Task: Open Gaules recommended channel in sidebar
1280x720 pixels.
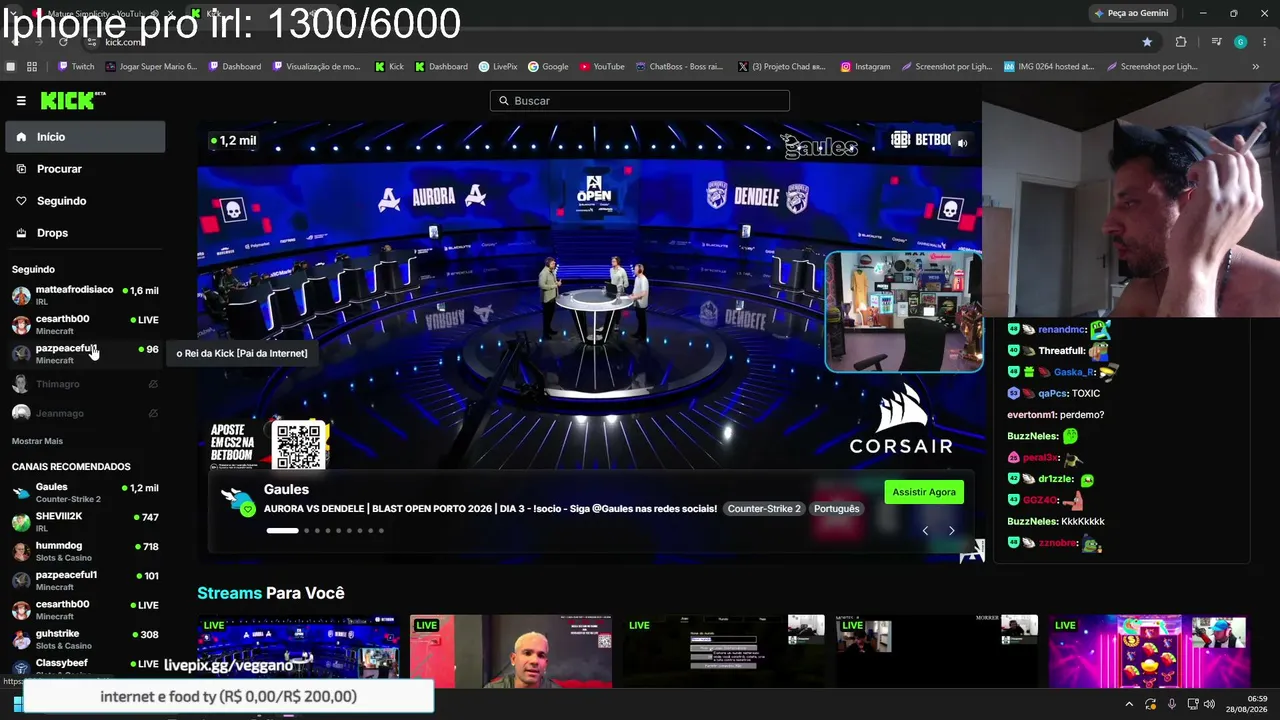Action: (x=85, y=493)
